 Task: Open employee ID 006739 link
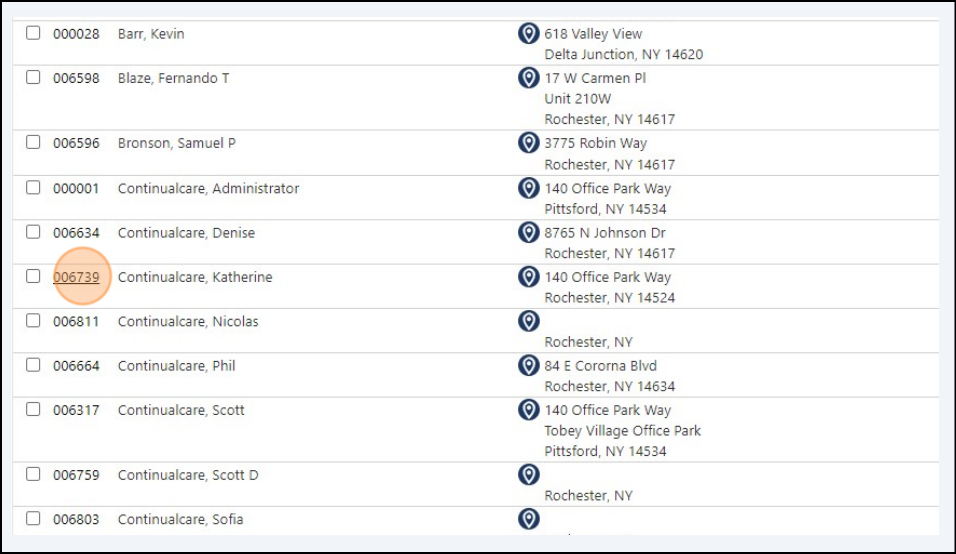point(76,277)
